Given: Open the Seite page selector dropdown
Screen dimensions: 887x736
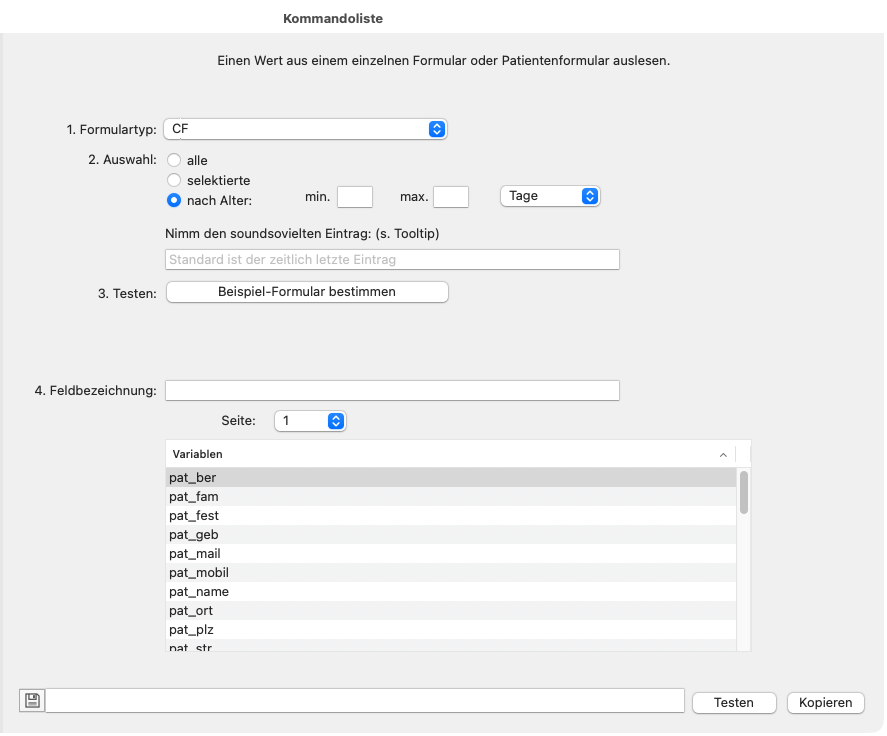Looking at the screenshot, I should (310, 421).
